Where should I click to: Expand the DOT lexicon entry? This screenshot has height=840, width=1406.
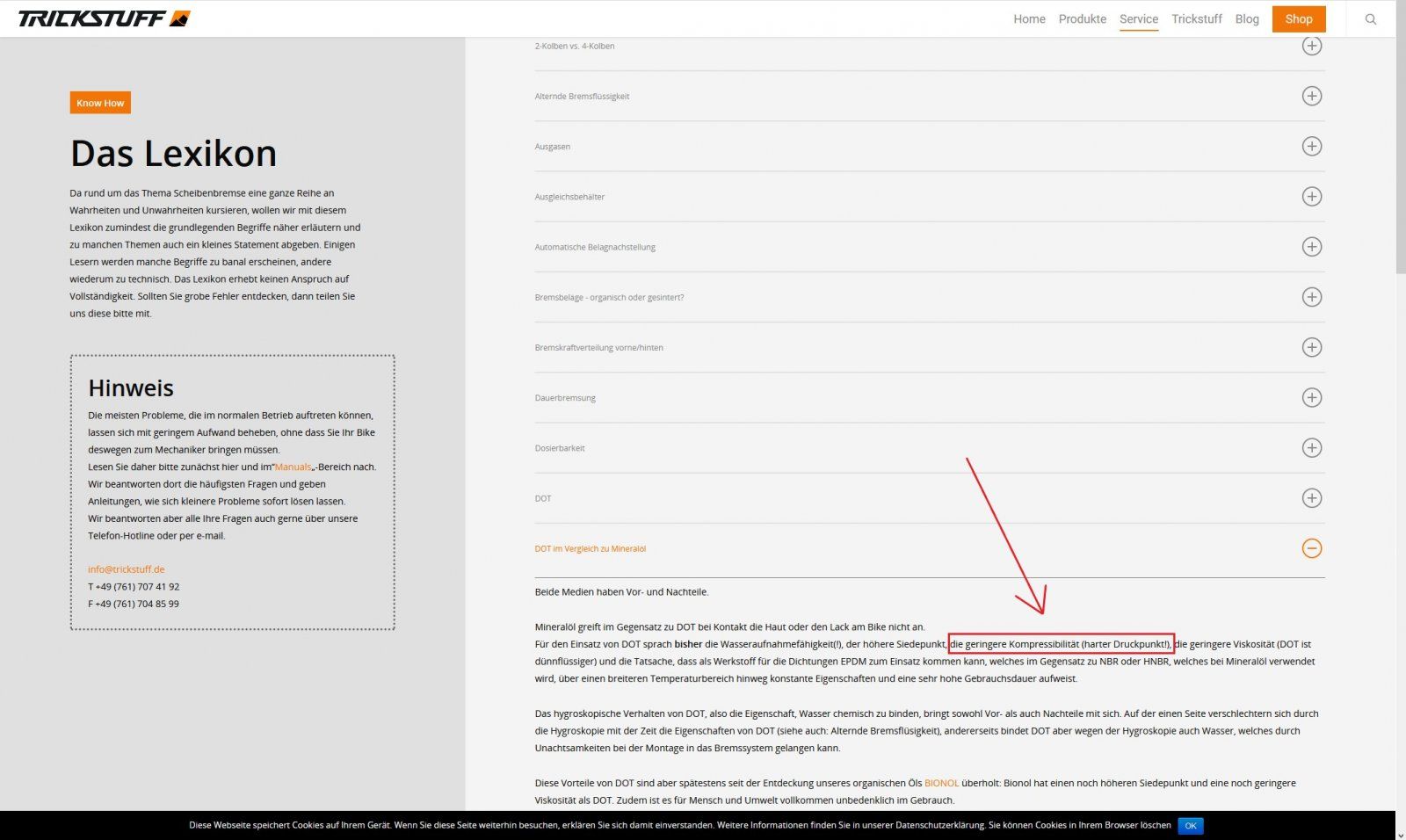click(x=543, y=499)
